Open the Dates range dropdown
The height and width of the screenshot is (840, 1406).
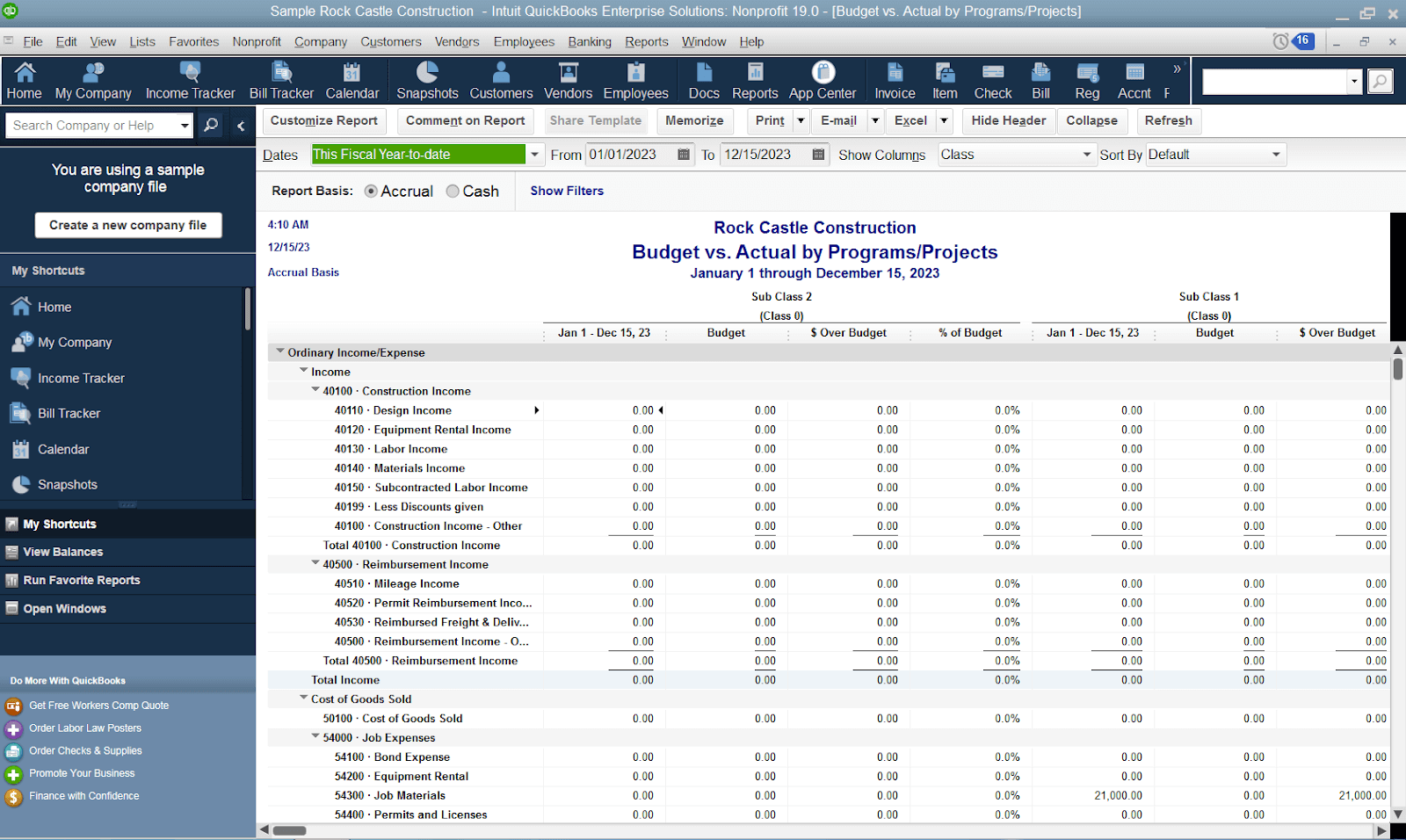coord(534,155)
